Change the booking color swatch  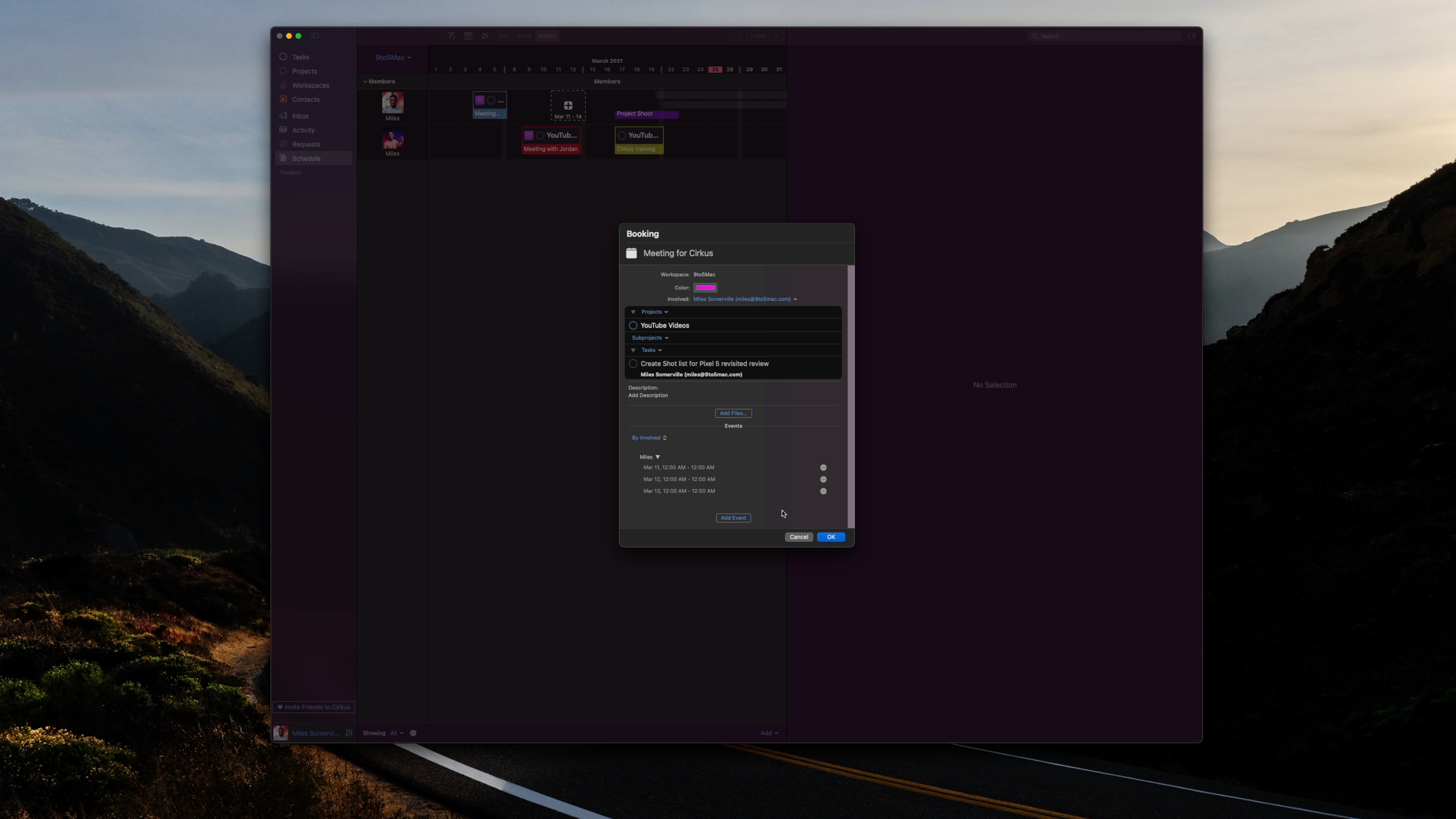[705, 288]
